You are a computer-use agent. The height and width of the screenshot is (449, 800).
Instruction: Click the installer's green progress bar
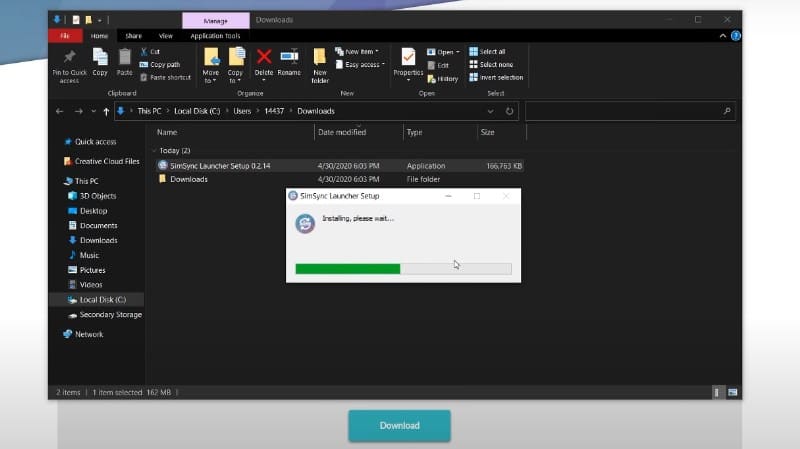(x=348, y=268)
